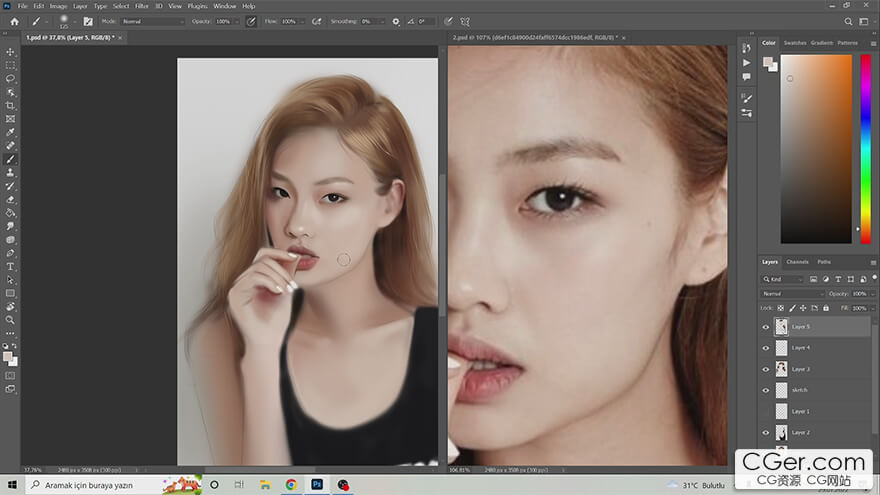This screenshot has width=880, height=495.
Task: Select the Lasso tool
Action: tap(10, 79)
